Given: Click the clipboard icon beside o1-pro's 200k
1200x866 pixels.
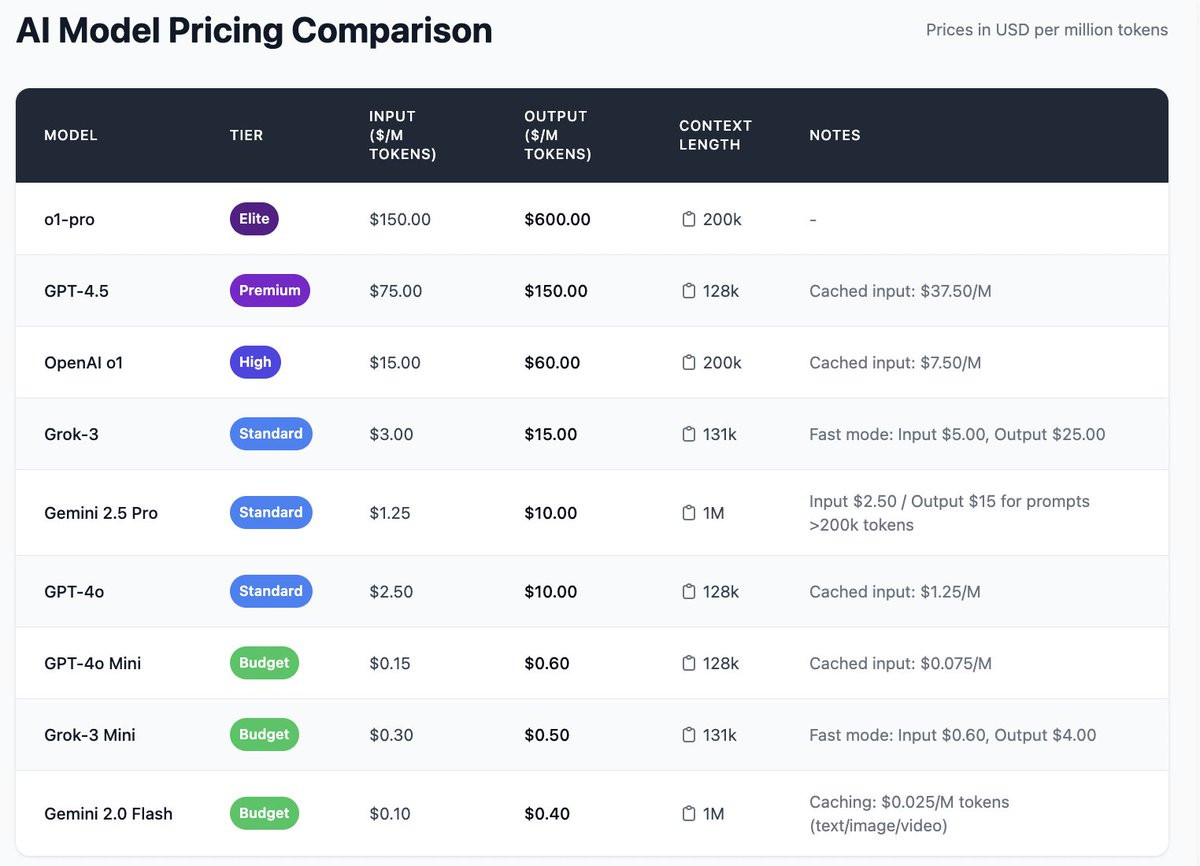Looking at the screenshot, I should point(688,219).
